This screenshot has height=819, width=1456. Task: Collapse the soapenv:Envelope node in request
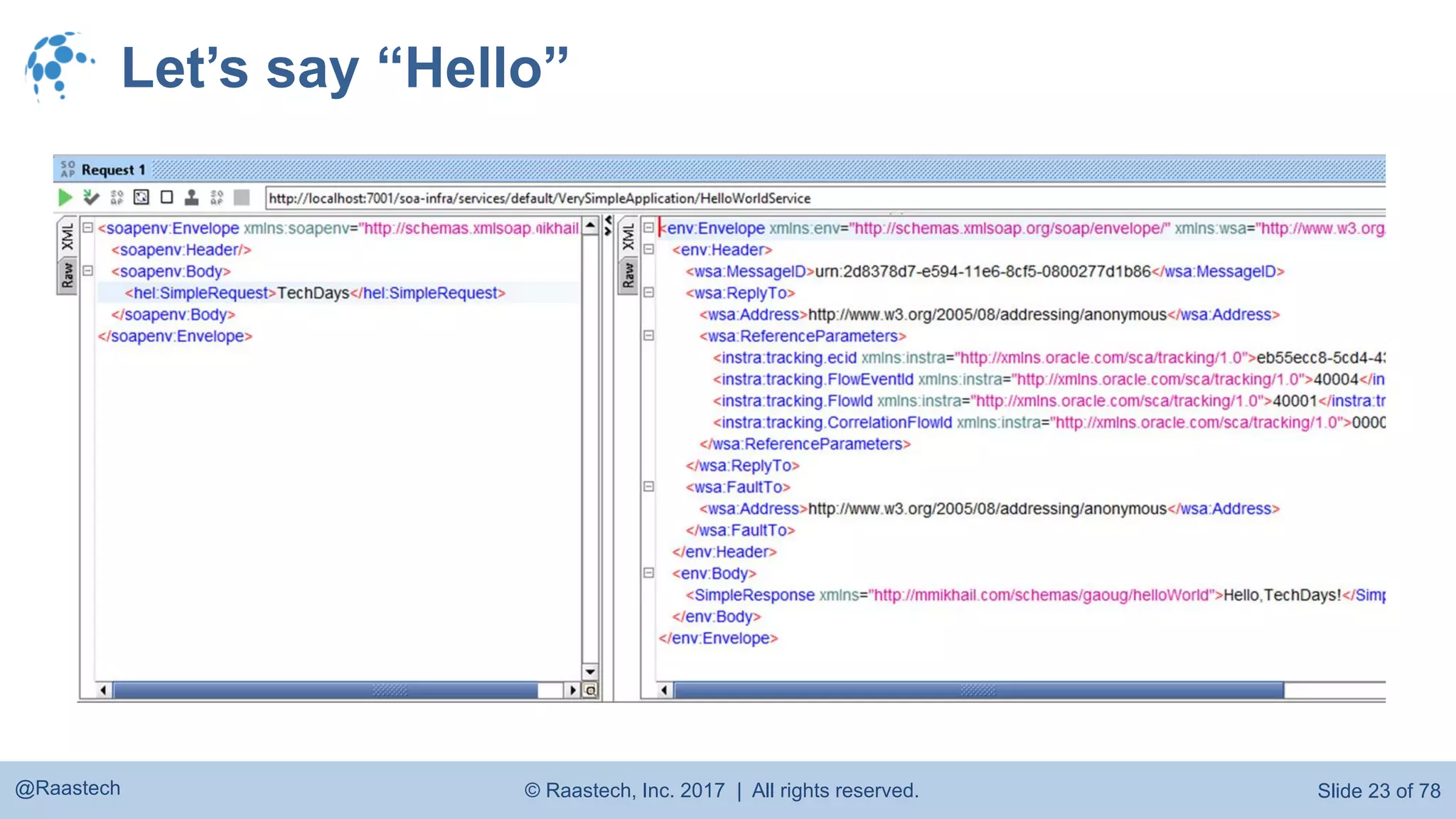[x=88, y=228]
